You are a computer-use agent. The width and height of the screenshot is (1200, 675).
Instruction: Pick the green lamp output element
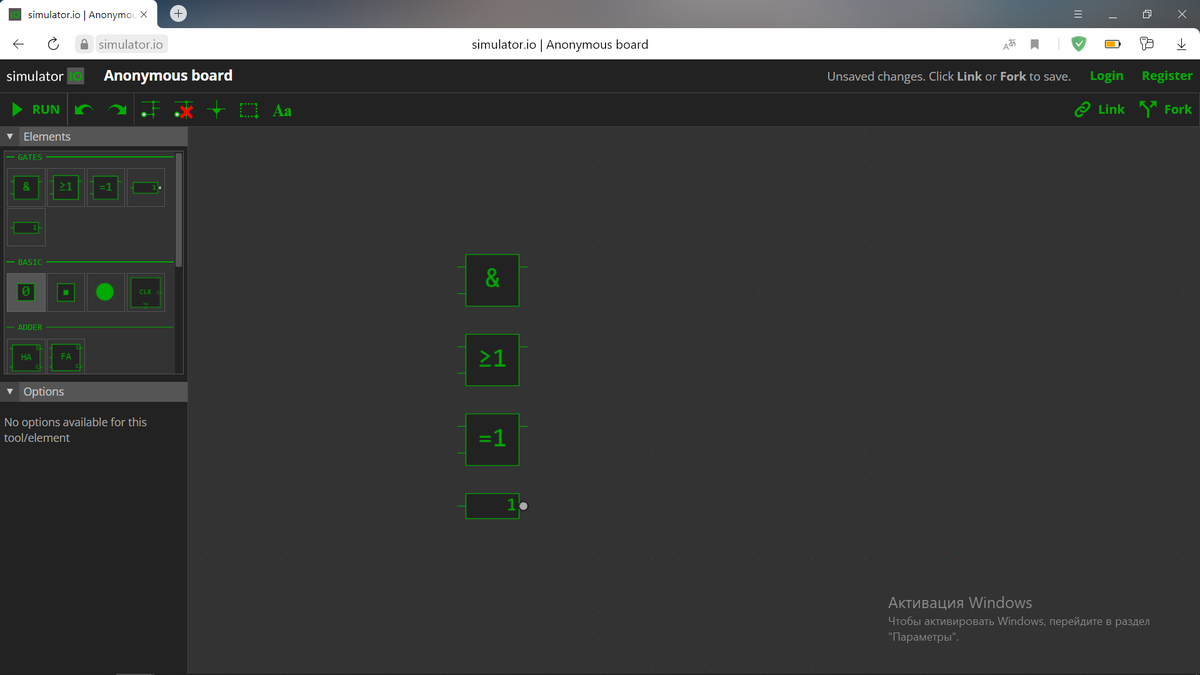tap(106, 292)
